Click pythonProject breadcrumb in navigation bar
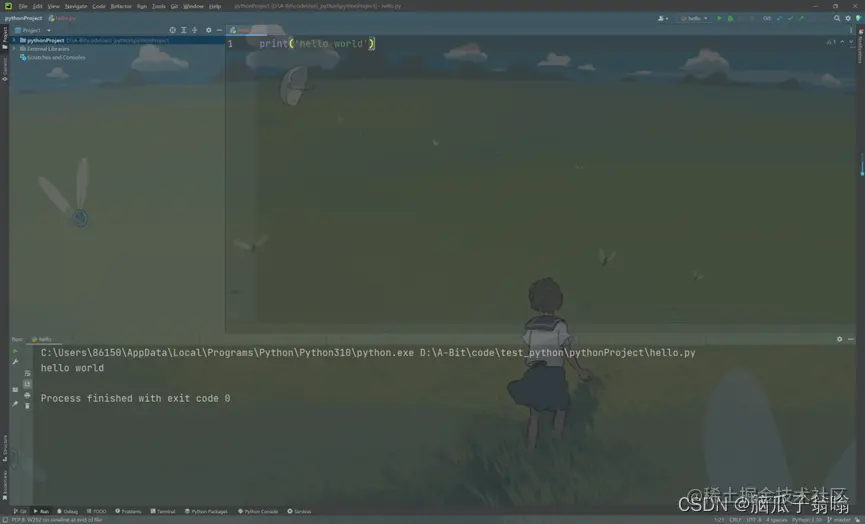Viewport: 865px width, 524px height. click(23, 18)
